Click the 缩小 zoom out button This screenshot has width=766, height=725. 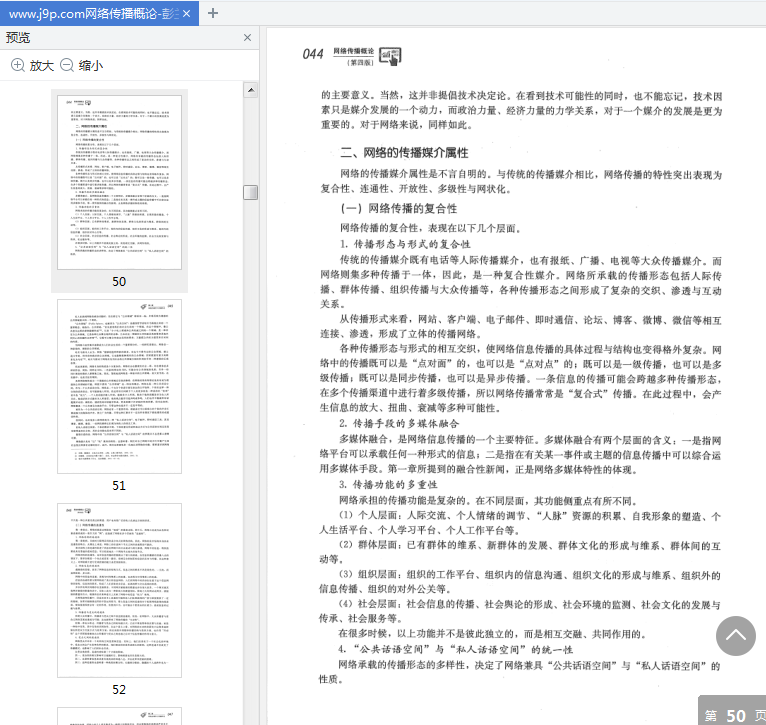tap(82, 65)
